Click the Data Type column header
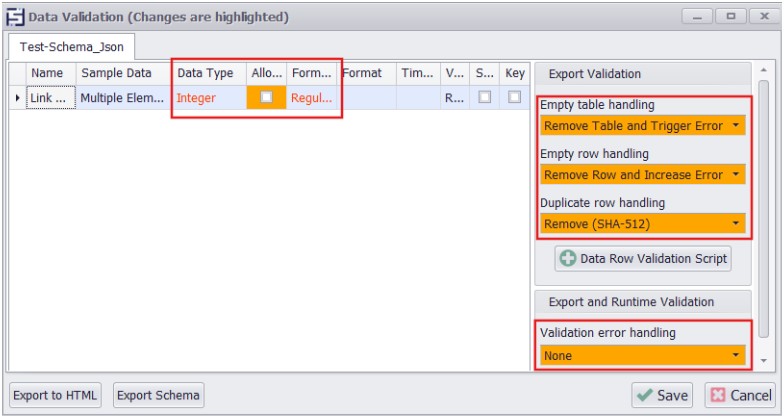The image size is (783, 417). click(x=205, y=73)
